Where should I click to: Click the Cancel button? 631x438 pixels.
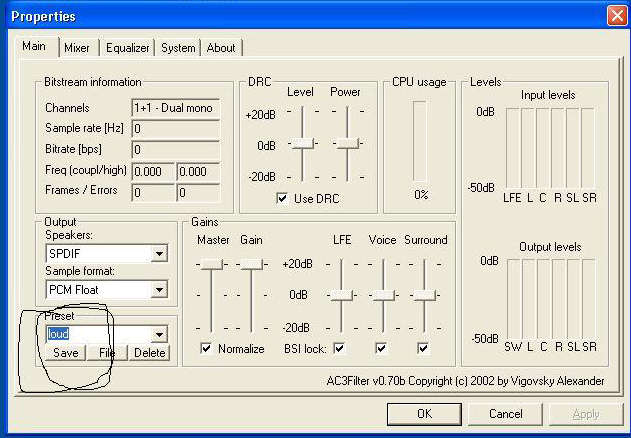click(x=505, y=413)
